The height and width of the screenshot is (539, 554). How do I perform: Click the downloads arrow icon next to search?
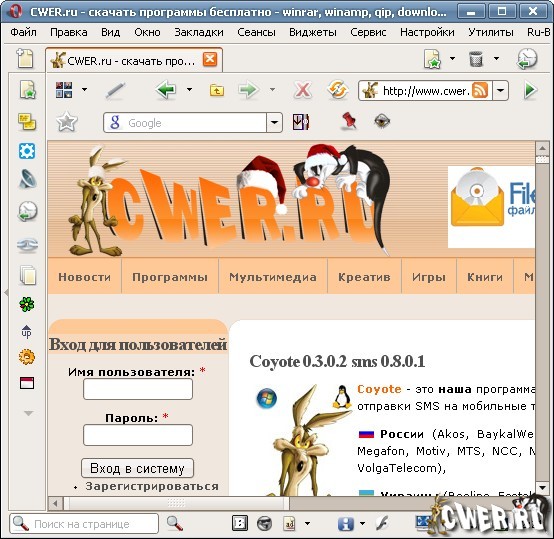coord(301,122)
